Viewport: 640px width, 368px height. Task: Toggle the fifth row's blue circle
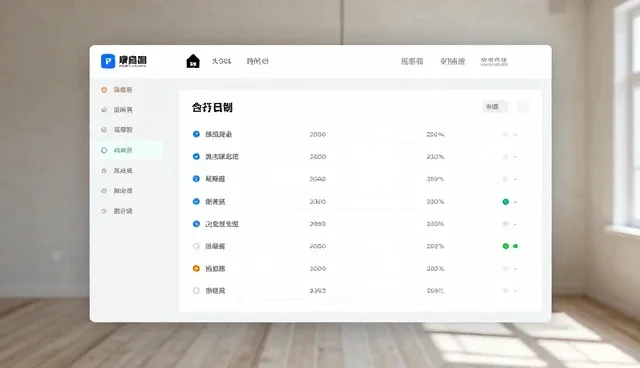[x=196, y=224]
